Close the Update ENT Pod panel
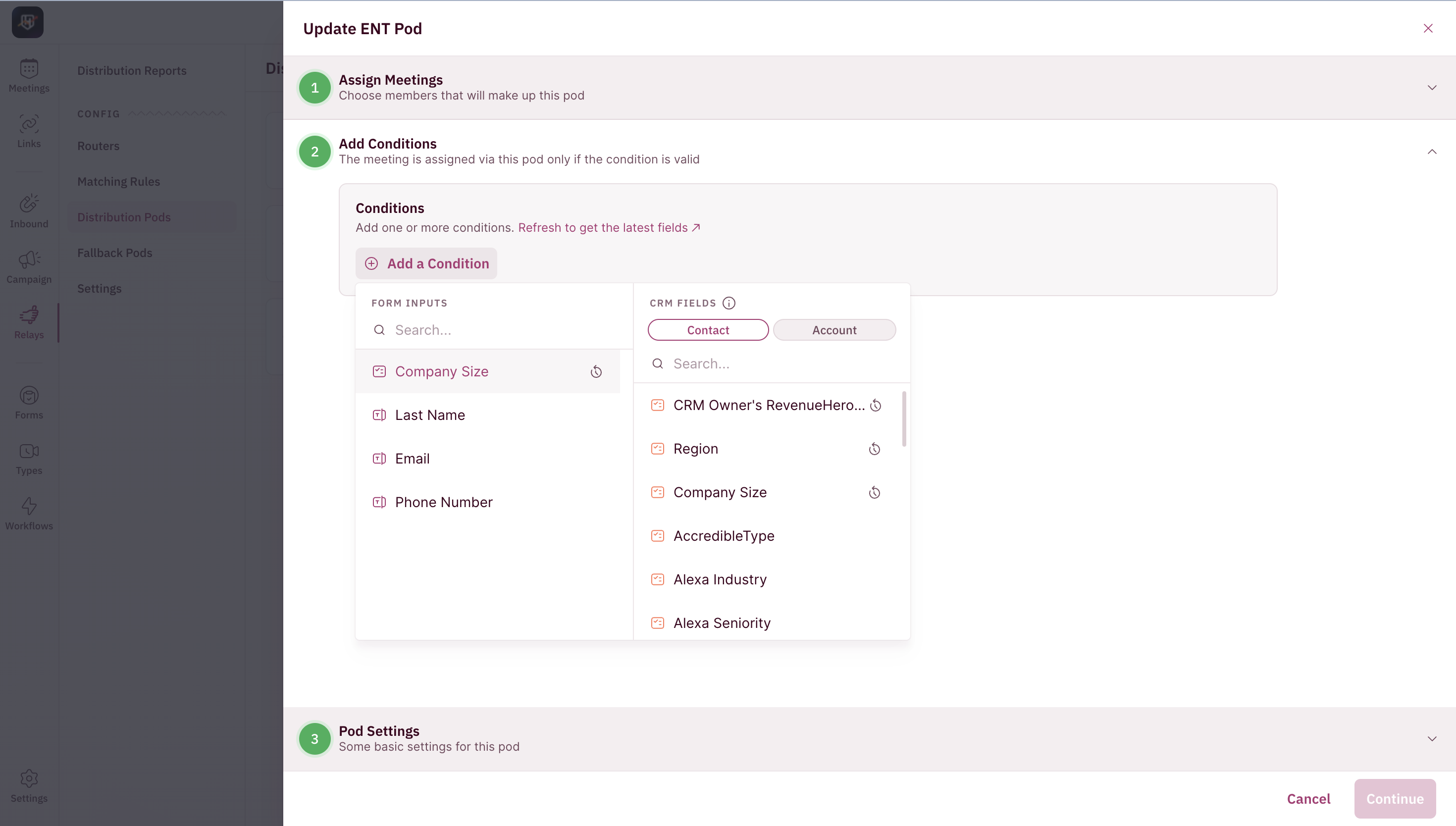This screenshot has width=1456, height=826. 1428,28
